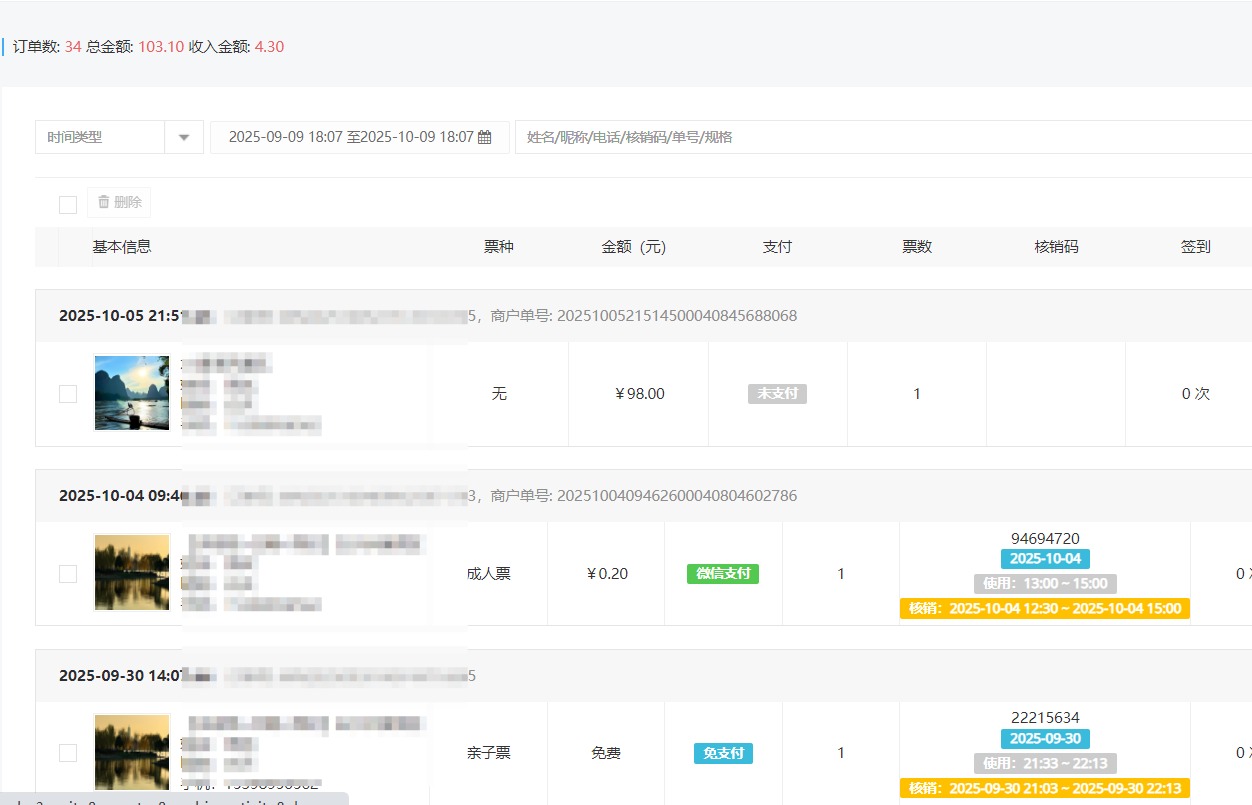Click the blue 2025-10-04 date tag

[x=1045, y=559]
